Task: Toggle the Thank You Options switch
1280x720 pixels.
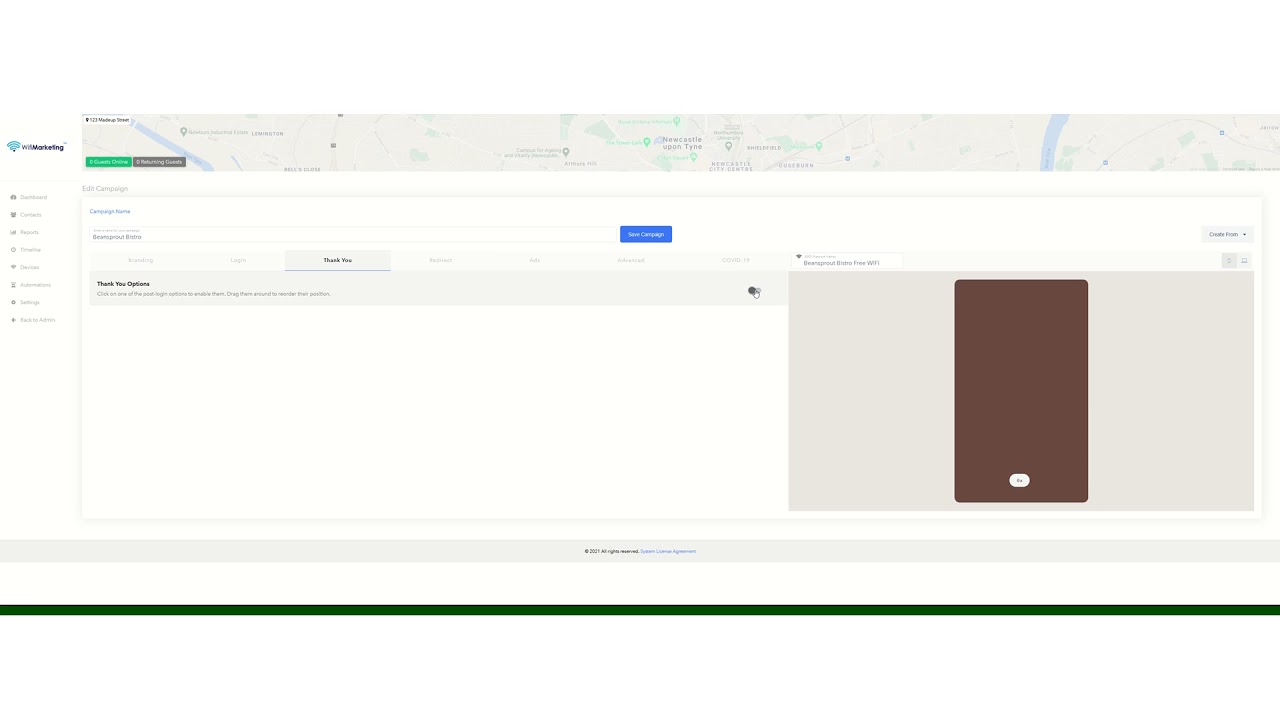Action: tap(754, 291)
